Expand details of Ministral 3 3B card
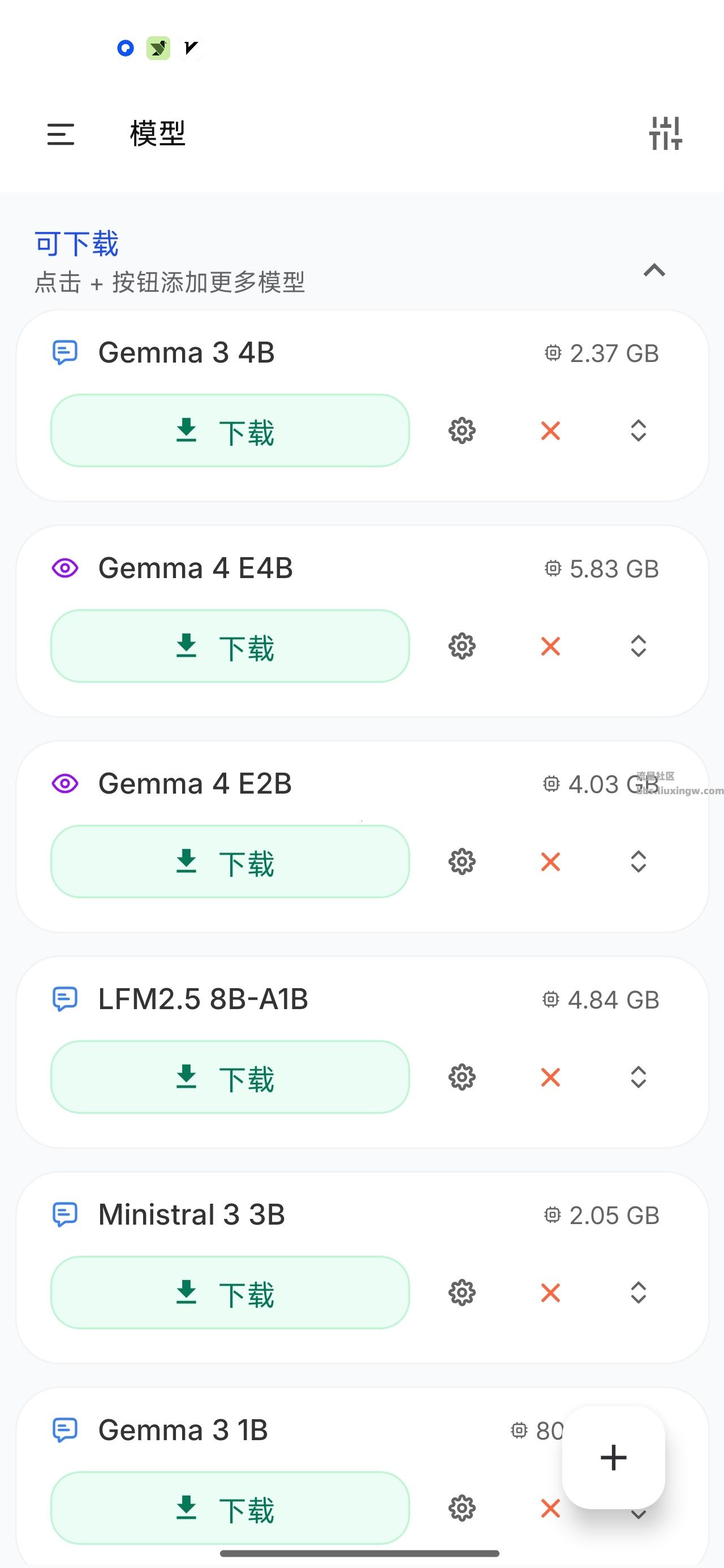 638,1293
